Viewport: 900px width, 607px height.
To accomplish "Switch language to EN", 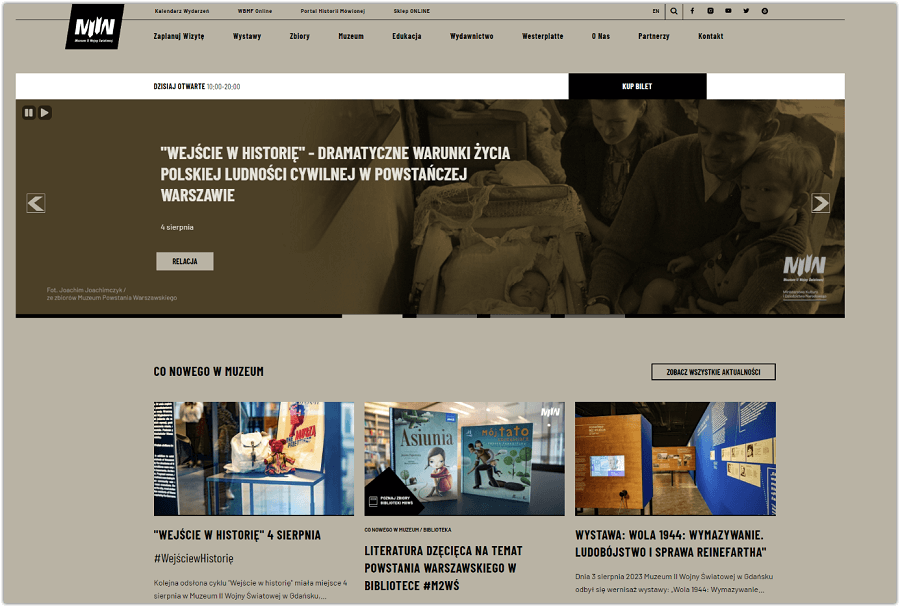I will 655,11.
